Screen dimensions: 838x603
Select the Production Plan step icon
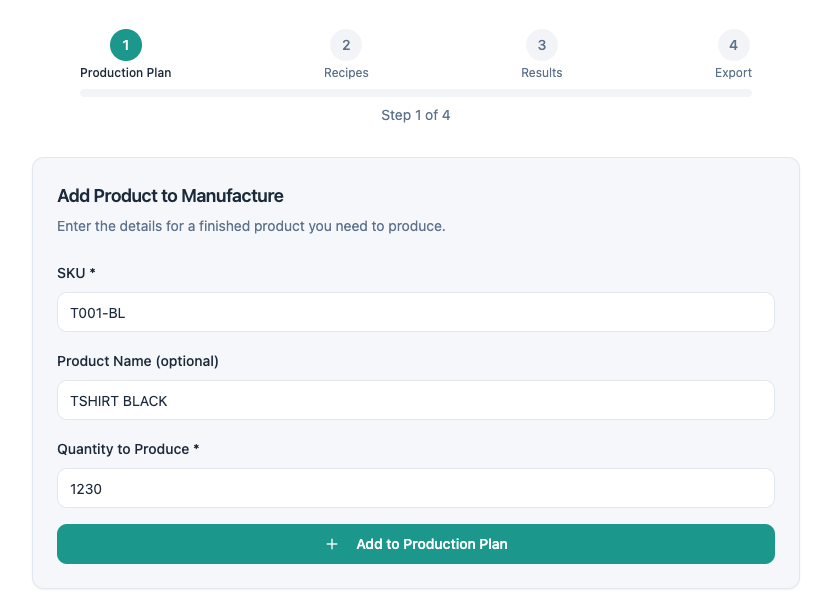pos(125,44)
